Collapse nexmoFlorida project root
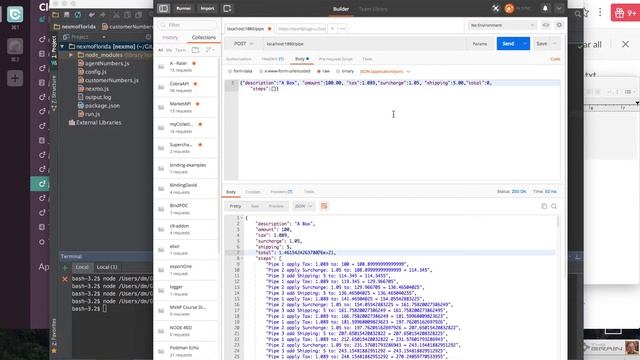640x360 pixels. (x=62, y=47)
